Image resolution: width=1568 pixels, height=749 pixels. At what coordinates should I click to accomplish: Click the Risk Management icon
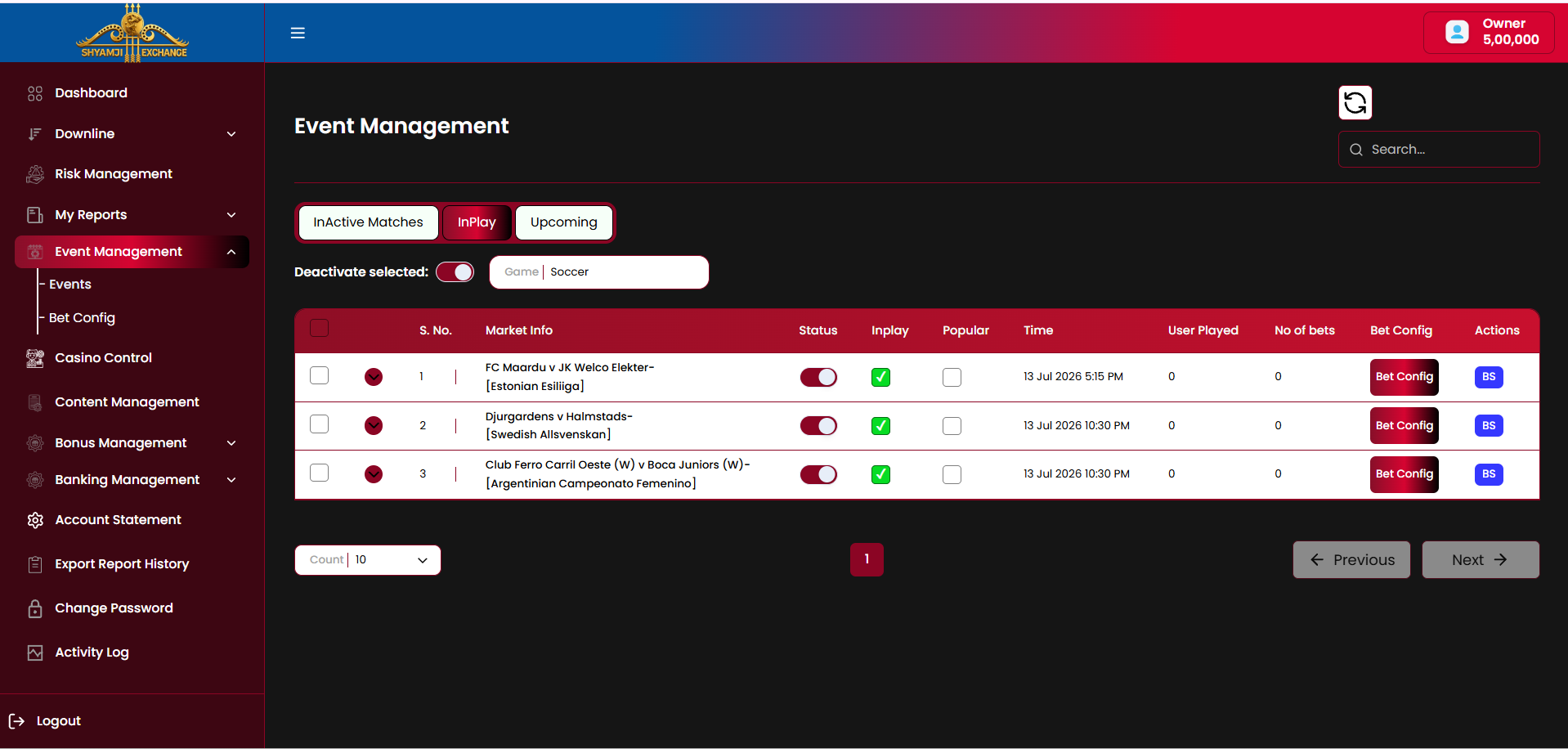pyautogui.click(x=35, y=174)
